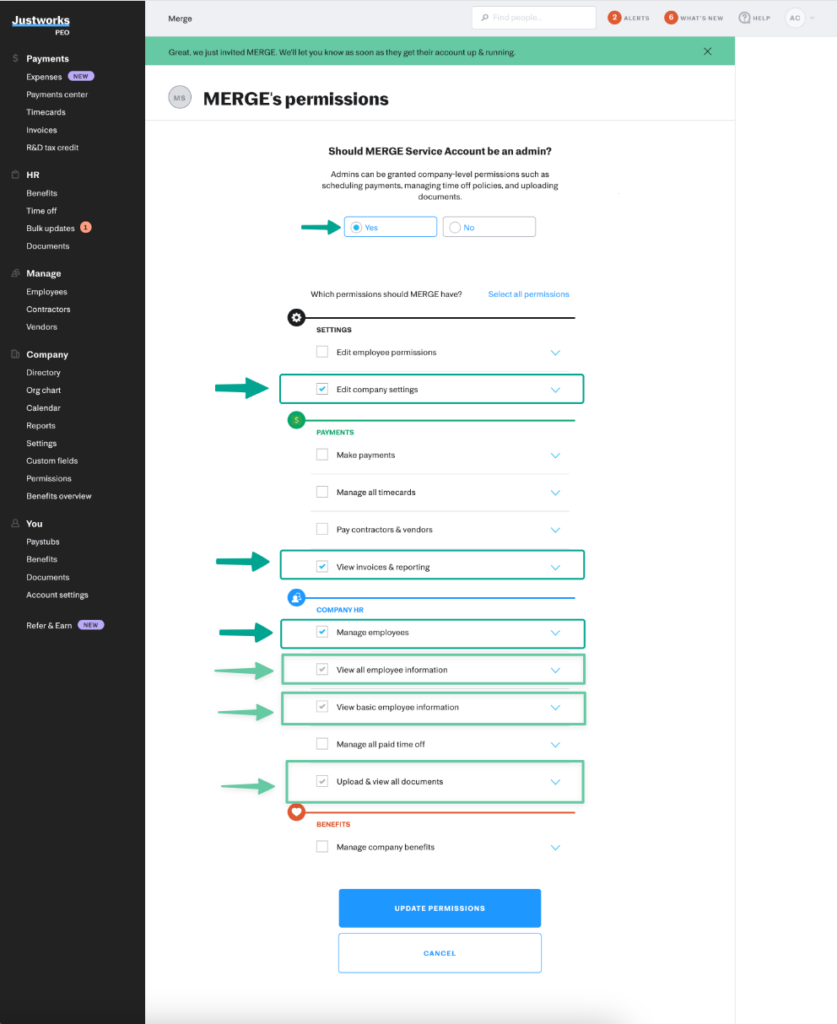The width and height of the screenshot is (837, 1024).
Task: Expand Manage all paid time off chevron
Action: click(555, 744)
